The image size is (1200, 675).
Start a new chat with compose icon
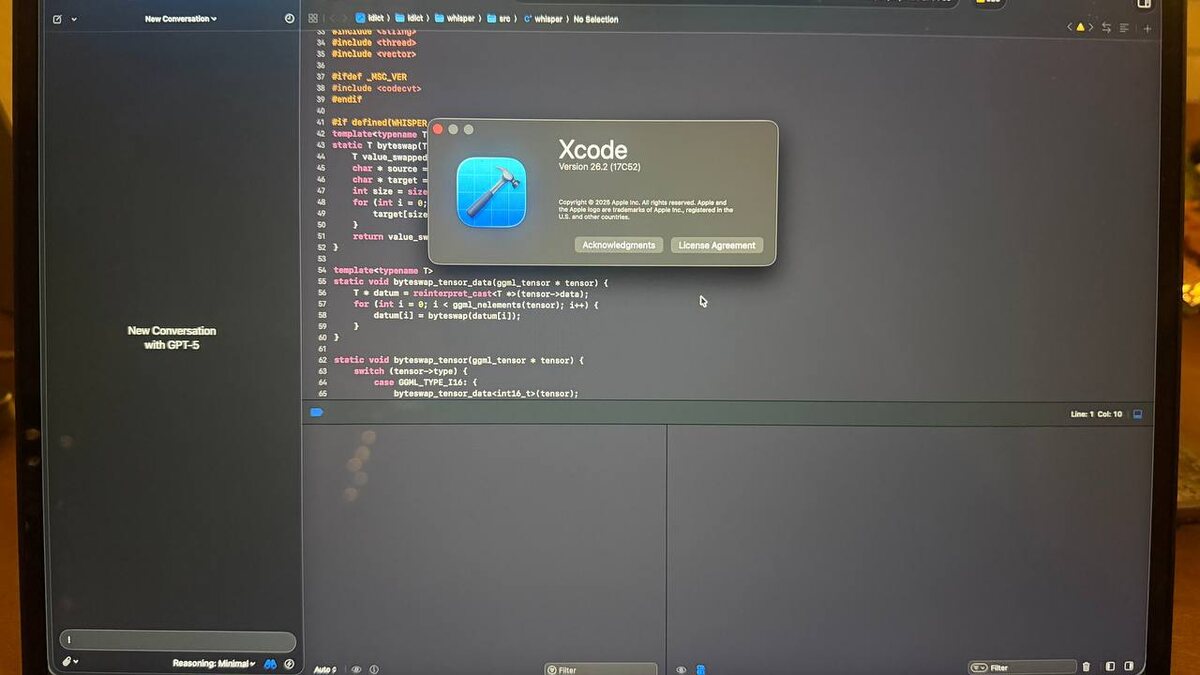pyautogui.click(x=57, y=19)
